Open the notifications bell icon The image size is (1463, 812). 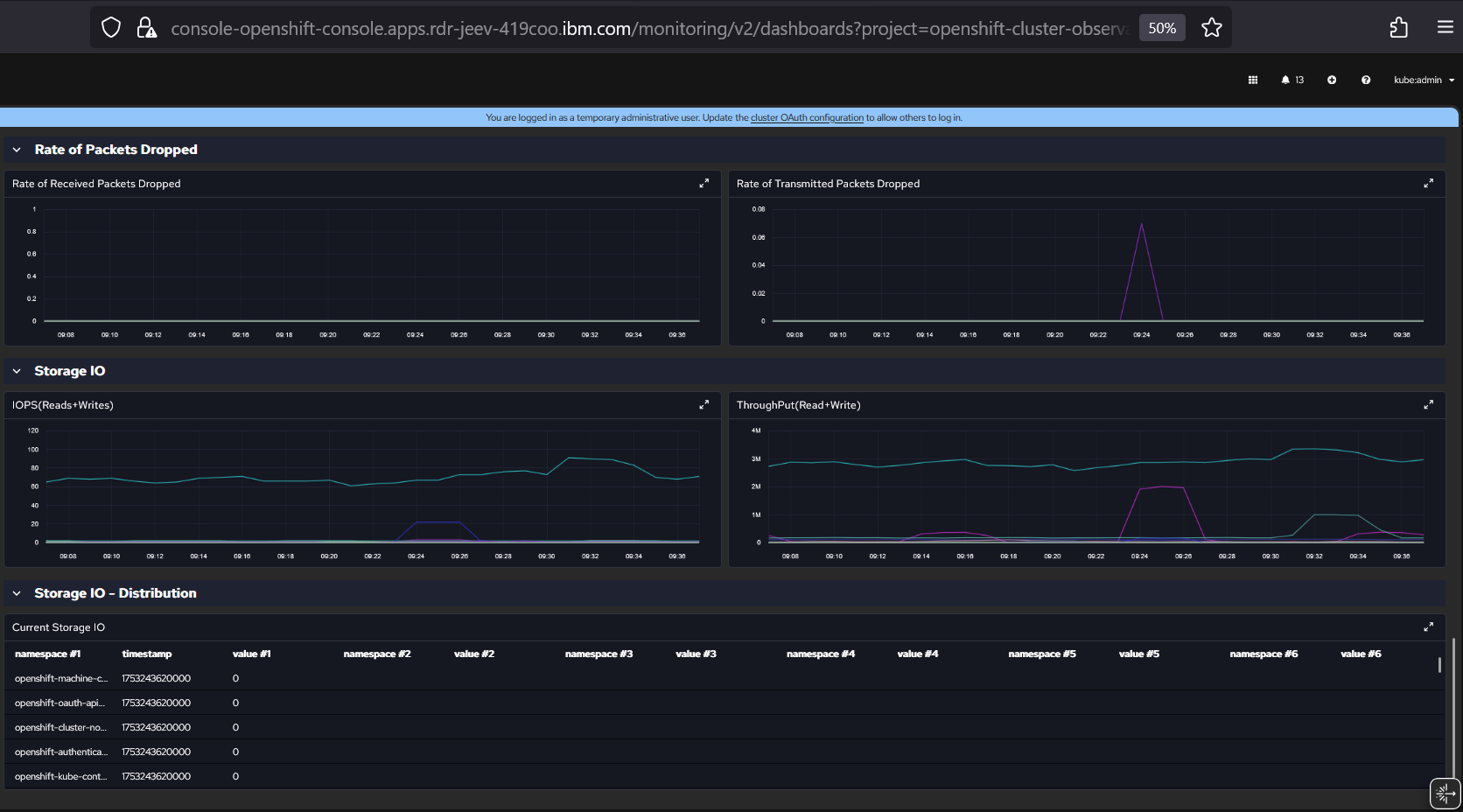(1285, 80)
